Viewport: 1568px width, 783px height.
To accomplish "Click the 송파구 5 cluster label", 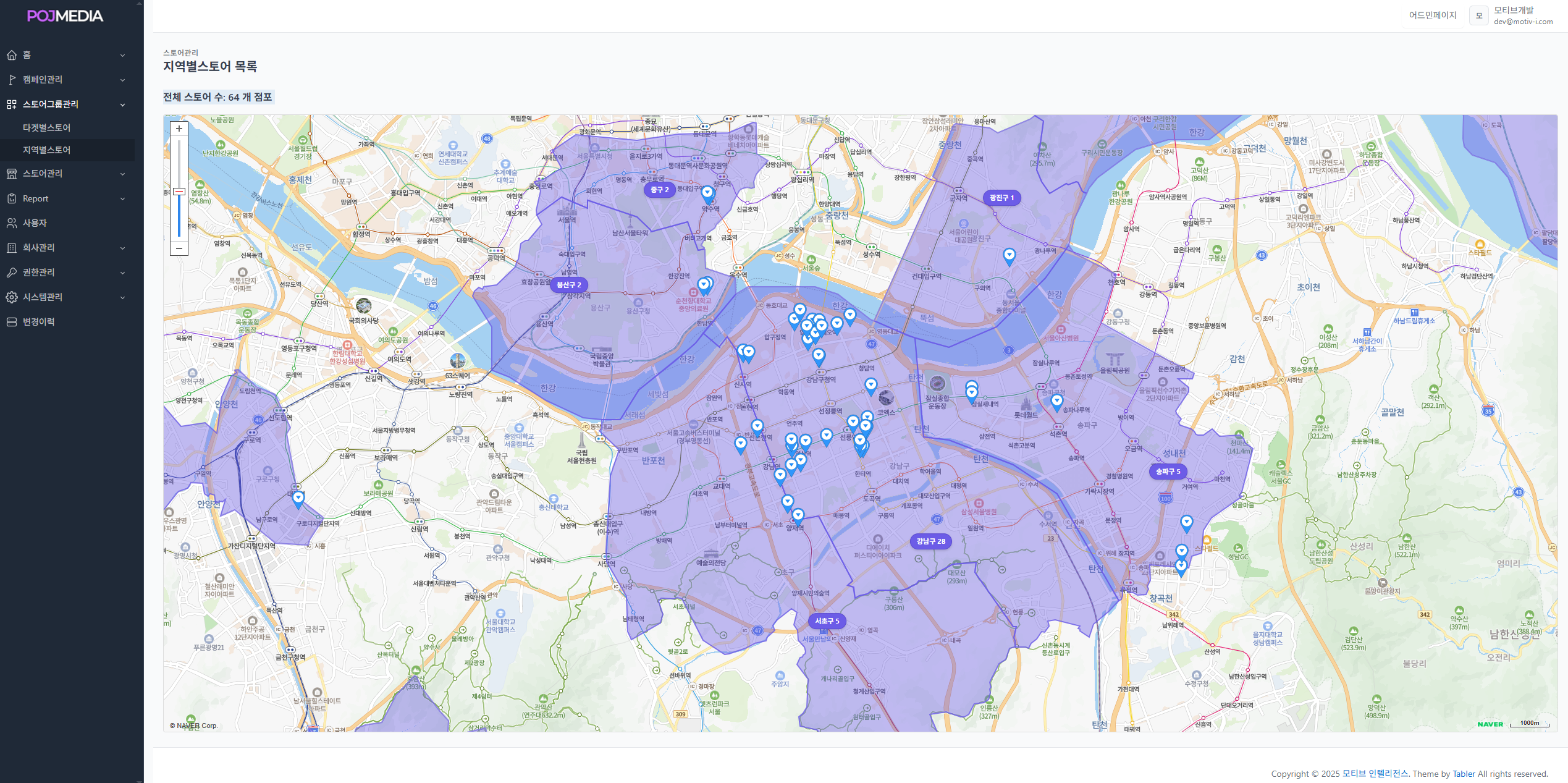I will click(x=1168, y=472).
